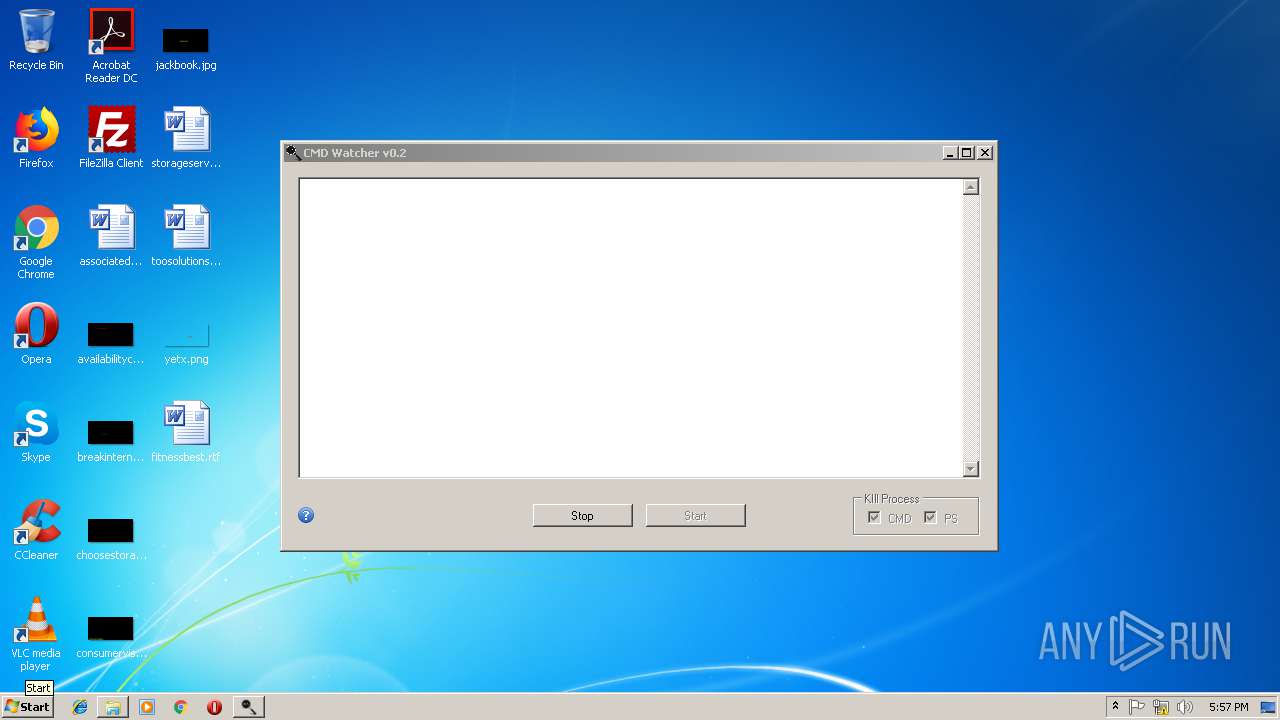Select the Acrobat Reader DC shortcut

[111, 45]
